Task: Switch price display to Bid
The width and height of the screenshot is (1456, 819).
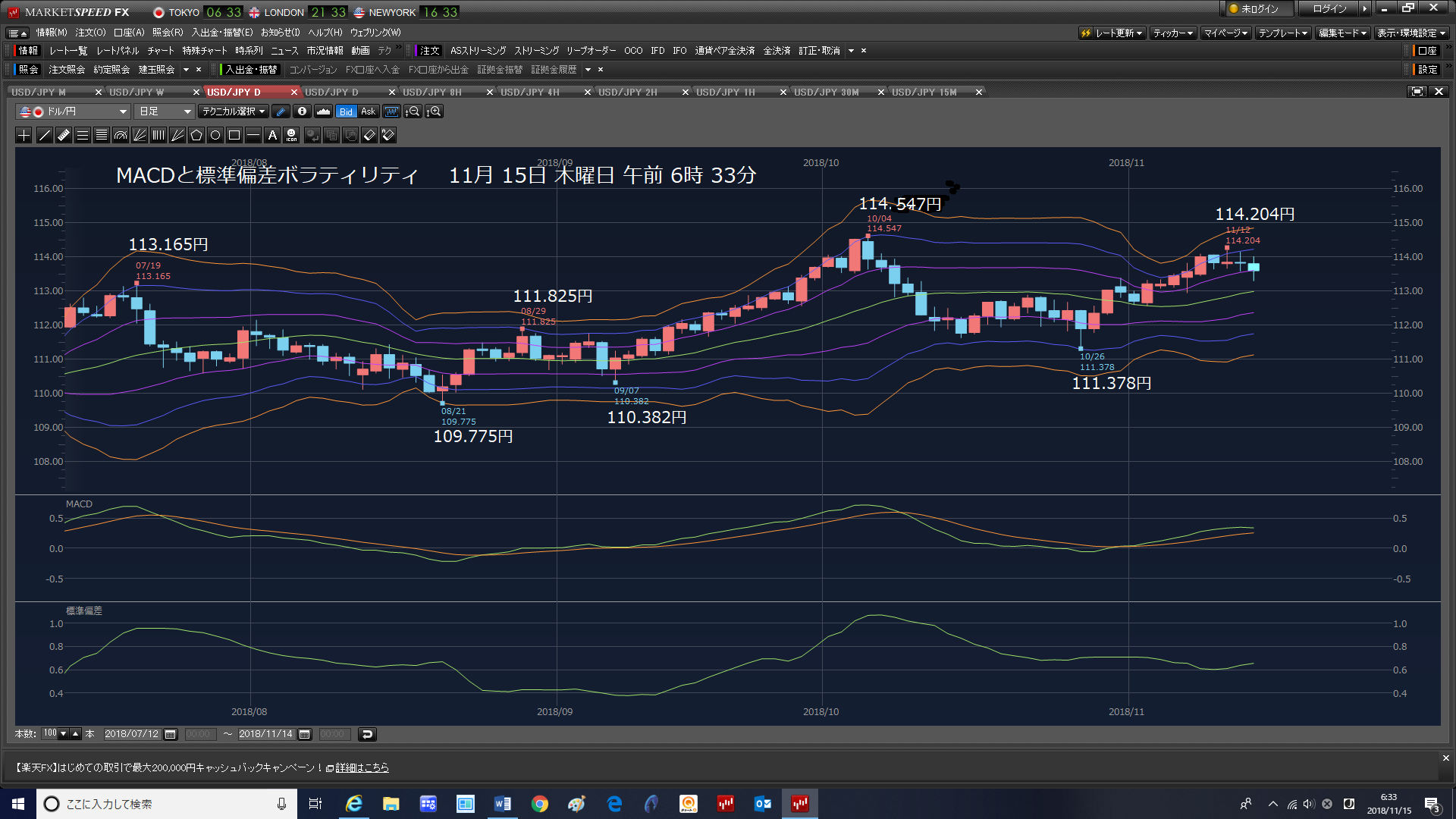Action: (x=347, y=111)
